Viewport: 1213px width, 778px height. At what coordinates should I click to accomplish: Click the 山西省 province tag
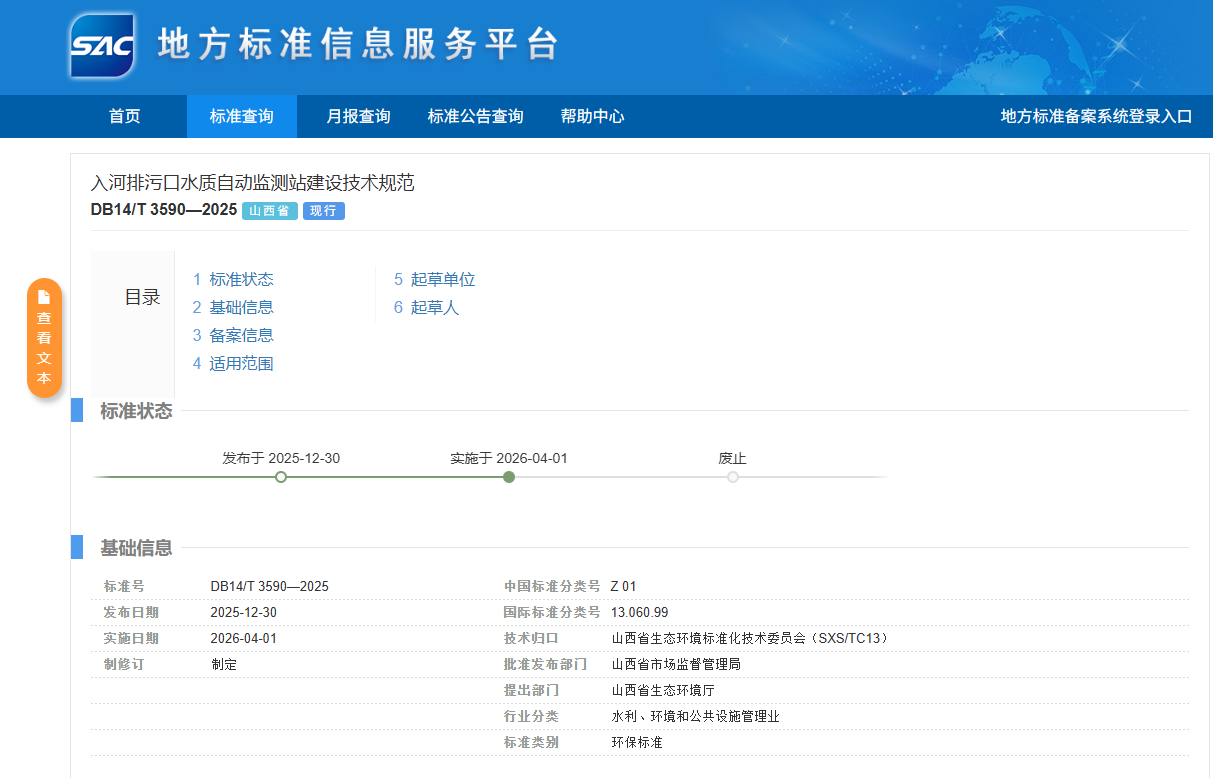coord(269,211)
